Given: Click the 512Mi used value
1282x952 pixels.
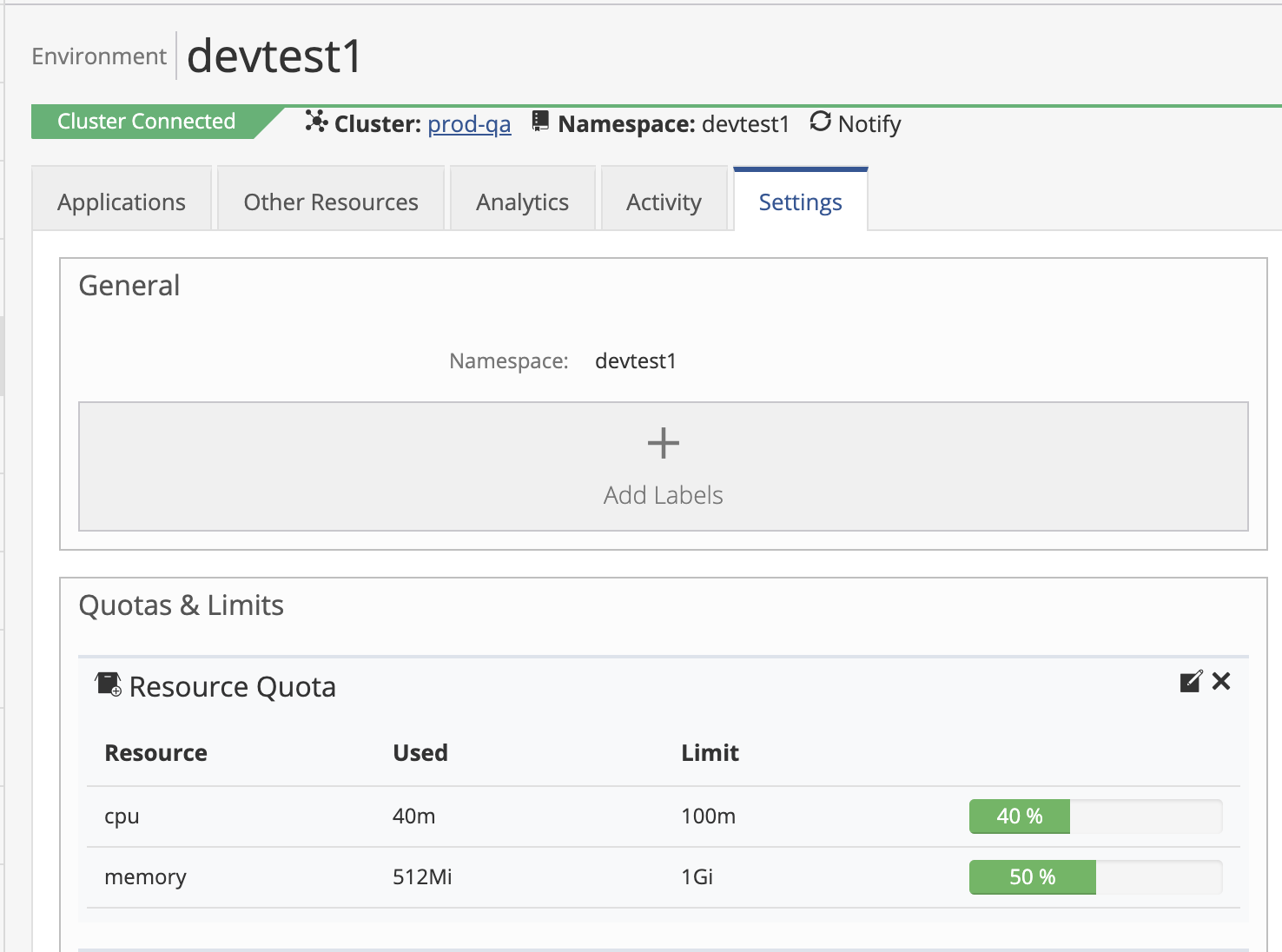Looking at the screenshot, I should tap(422, 877).
